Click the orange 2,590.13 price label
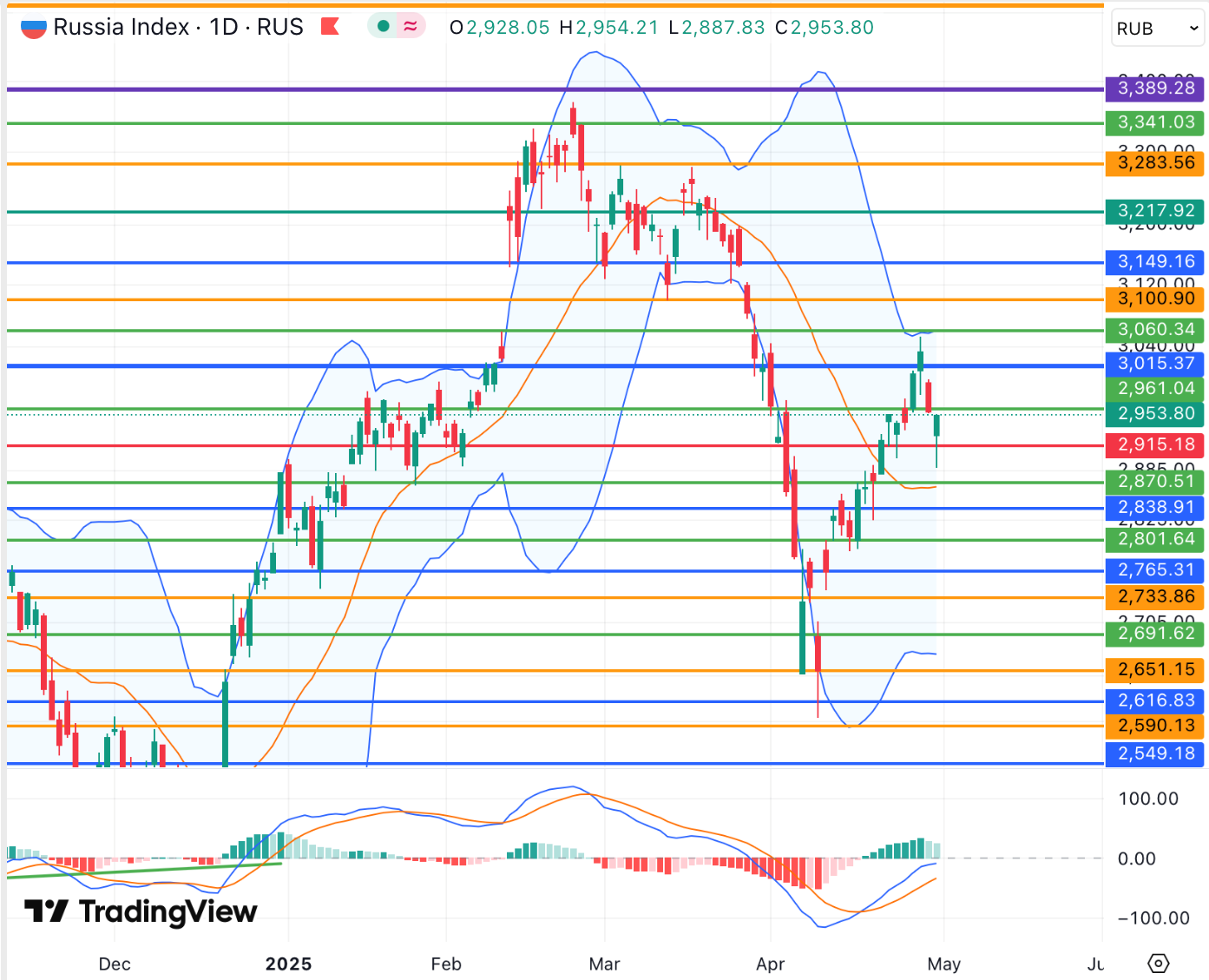The image size is (1209, 980). point(1155,726)
